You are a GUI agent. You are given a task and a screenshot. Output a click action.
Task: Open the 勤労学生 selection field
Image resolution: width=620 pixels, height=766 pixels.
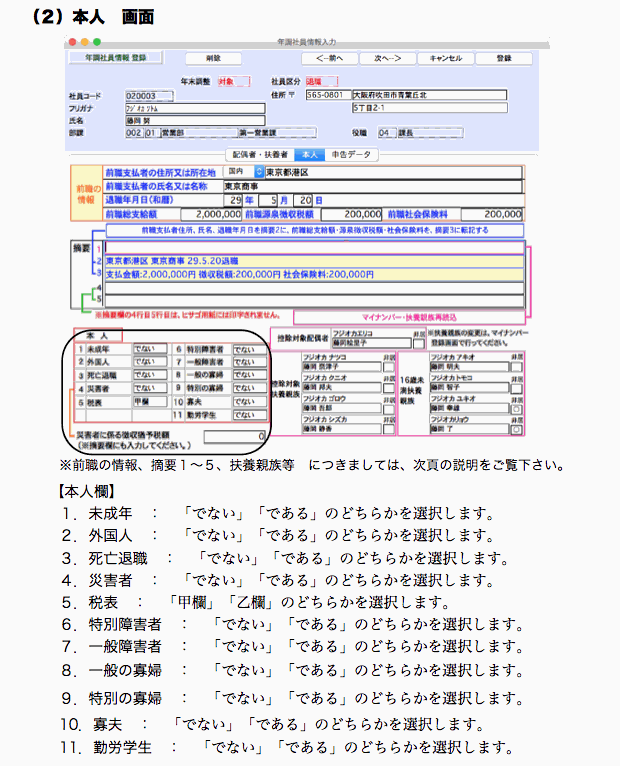[249, 414]
